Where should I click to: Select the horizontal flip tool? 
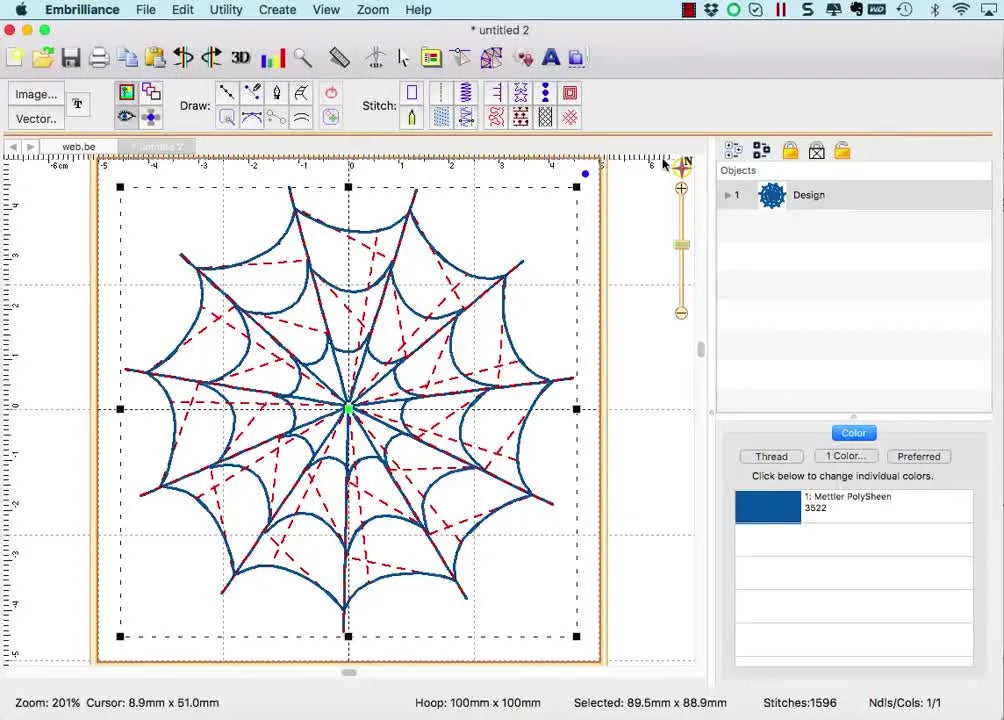coord(184,57)
